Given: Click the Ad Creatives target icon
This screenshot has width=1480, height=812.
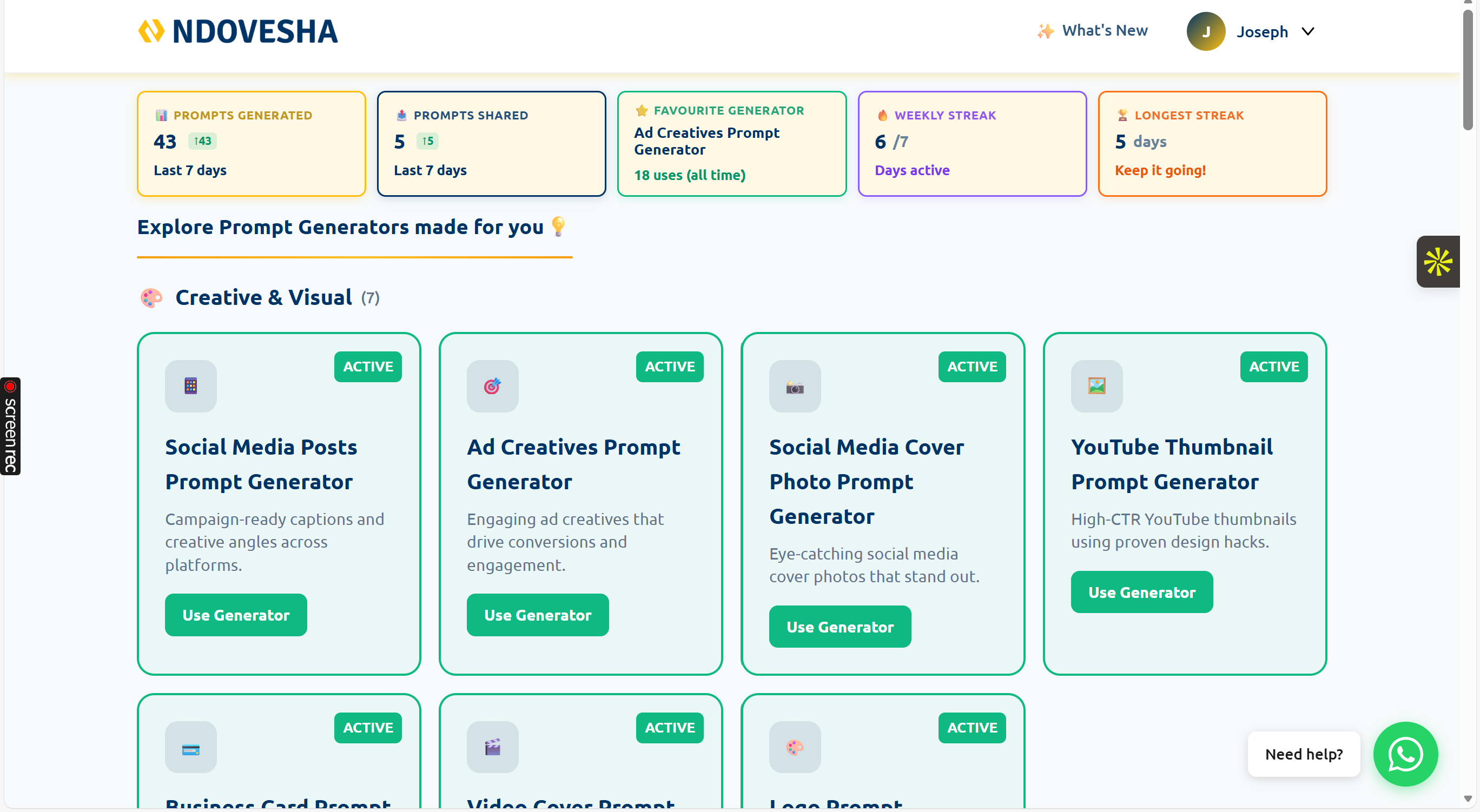Looking at the screenshot, I should (492, 386).
